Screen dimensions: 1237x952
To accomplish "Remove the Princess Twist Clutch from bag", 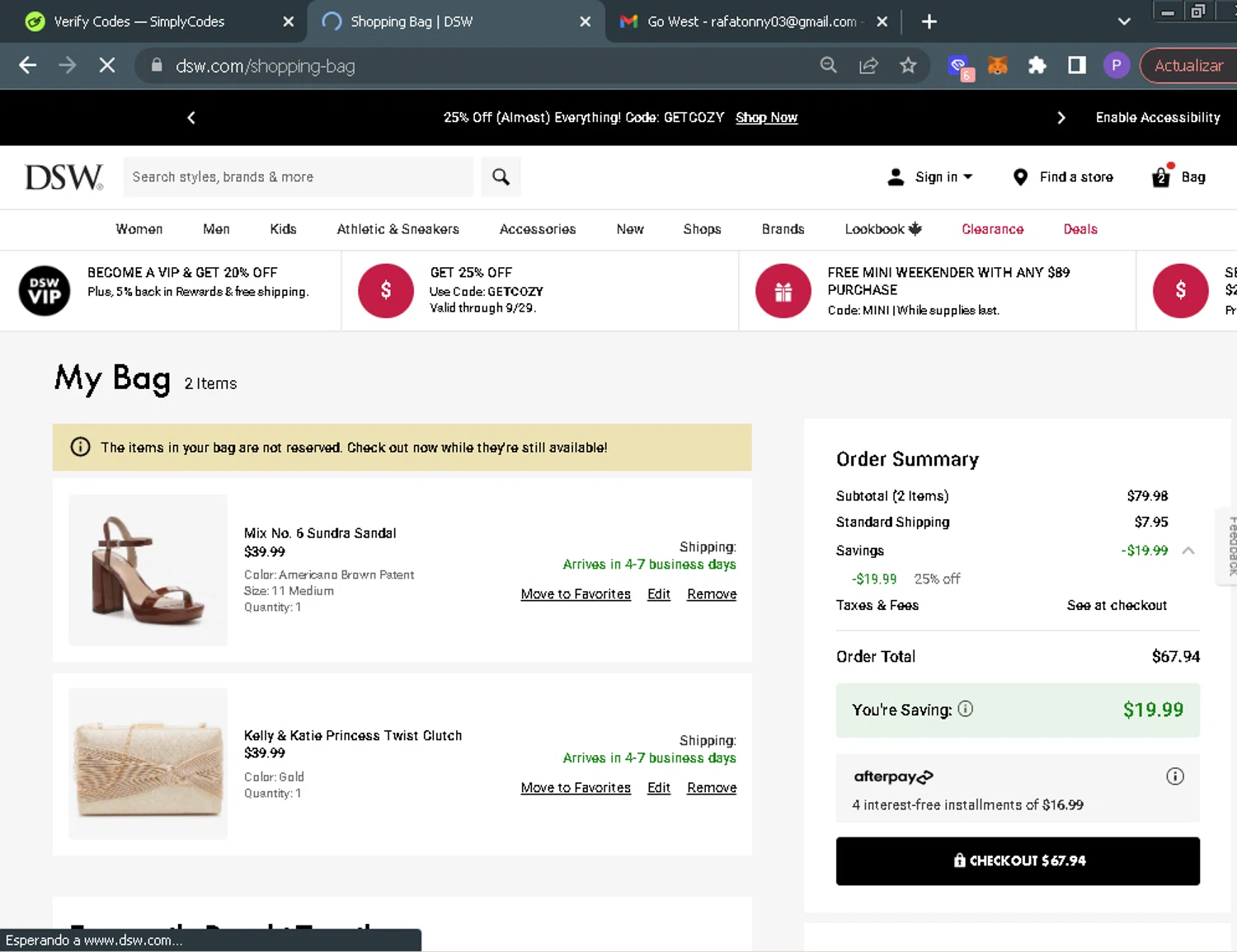I will click(x=712, y=788).
